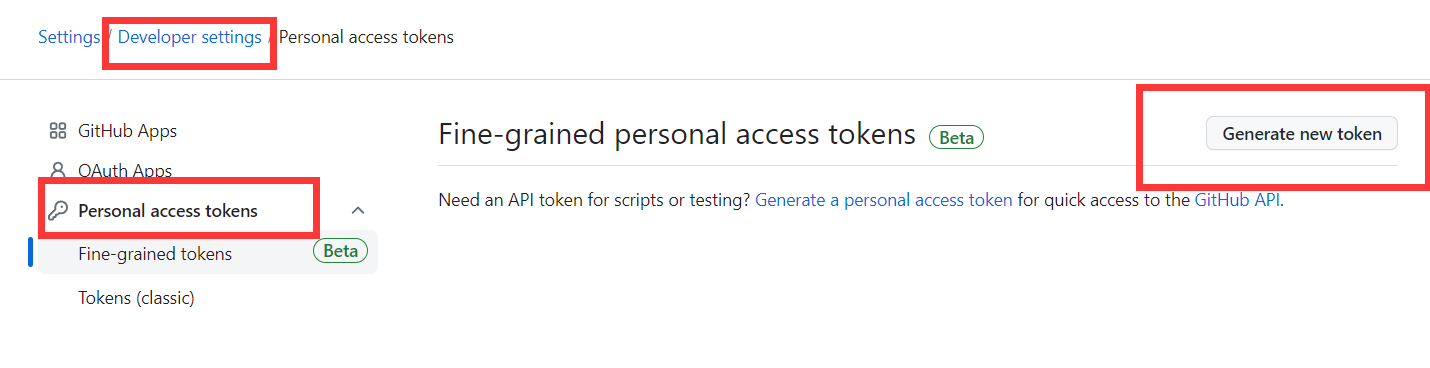Click the Generate new token button
This screenshot has height=368, width=1430.
pyautogui.click(x=1302, y=134)
